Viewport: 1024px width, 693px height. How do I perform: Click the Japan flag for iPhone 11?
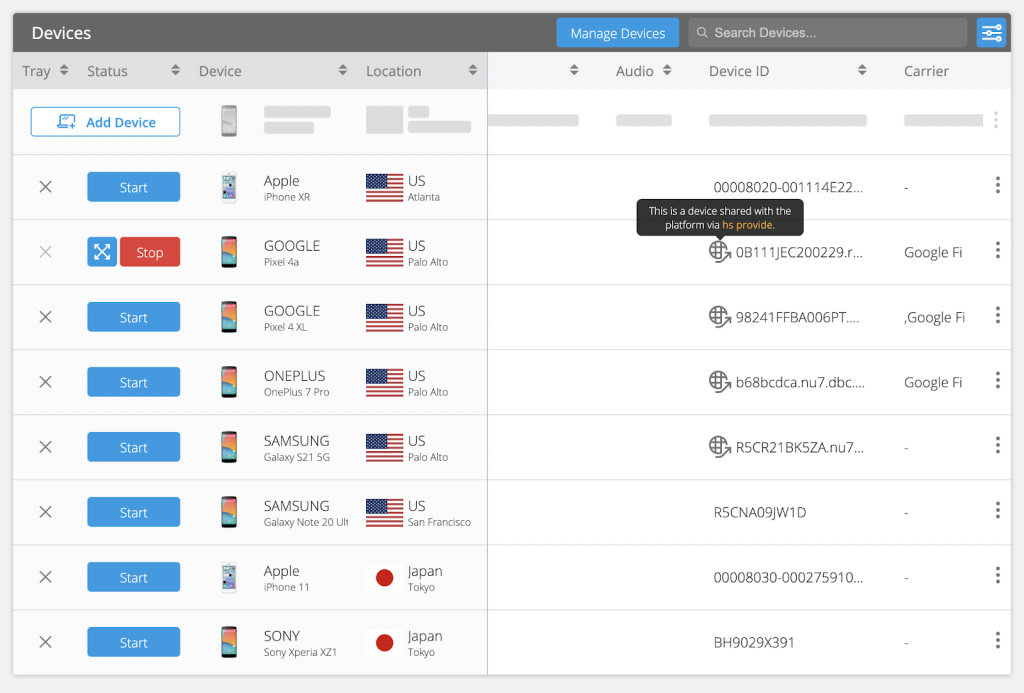click(385, 577)
